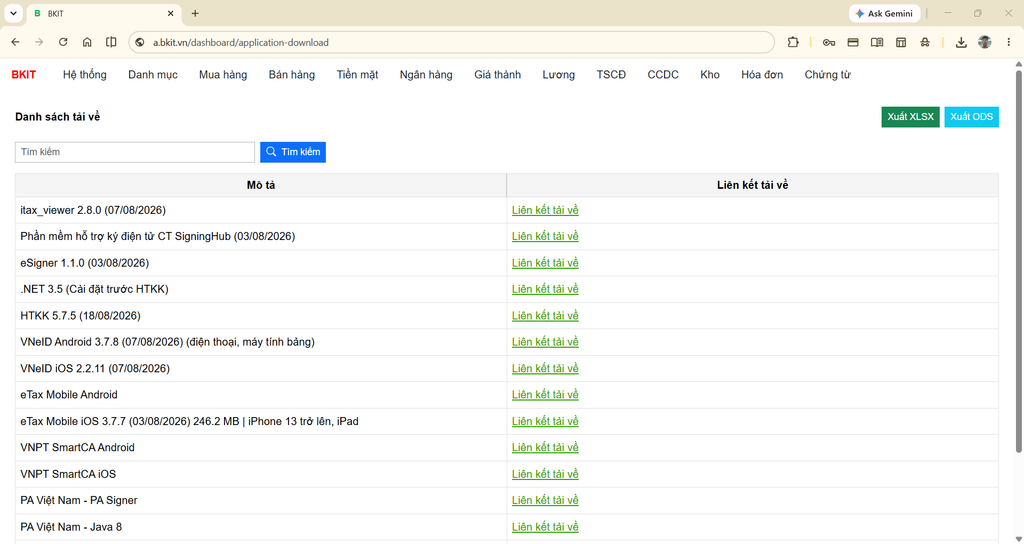This screenshot has width=1024, height=544.
Task: Toggle the side panel icon beside home
Action: 111,42
